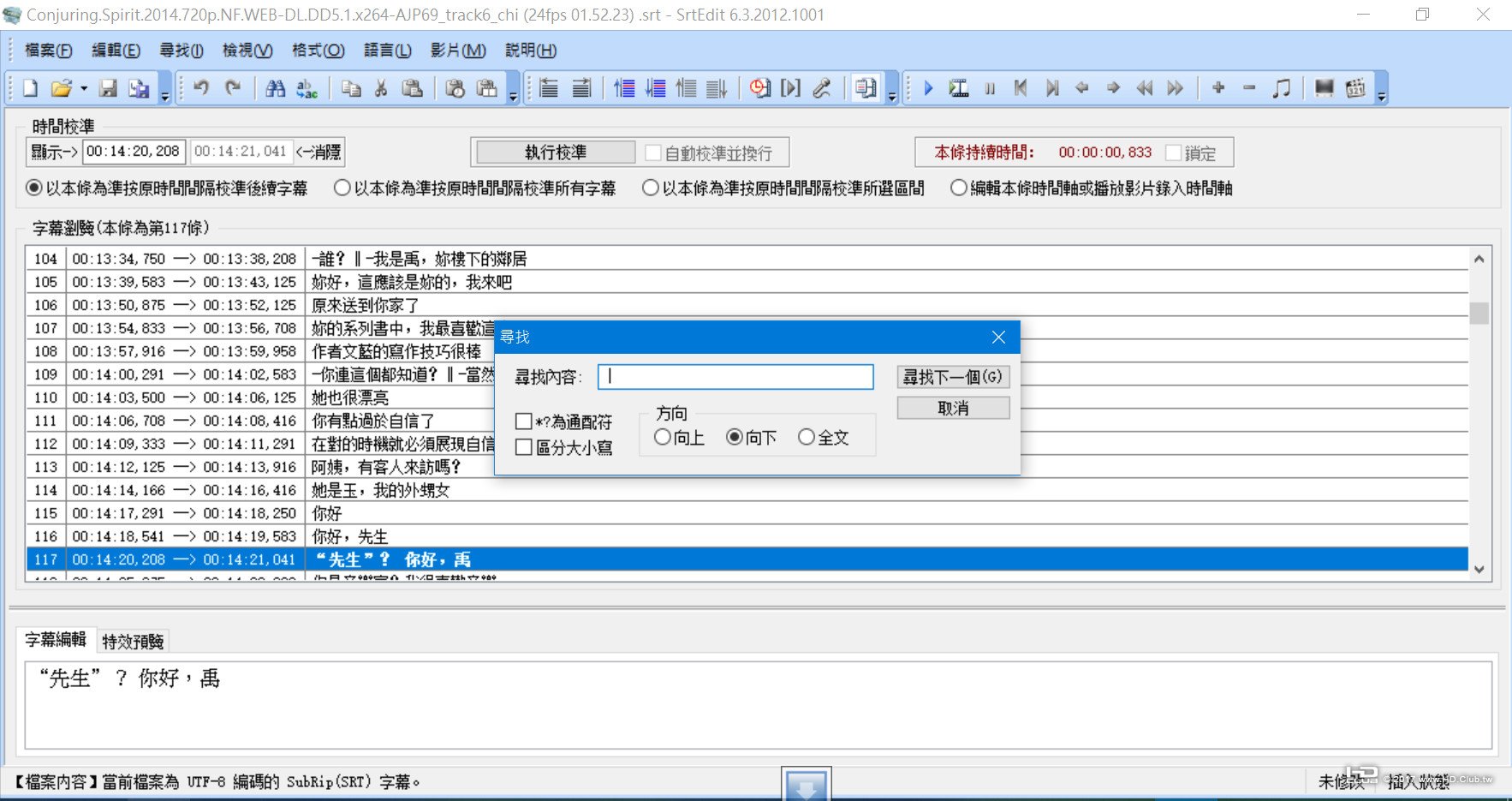
Task: Click the 顯示-> button
Action: coord(54,152)
